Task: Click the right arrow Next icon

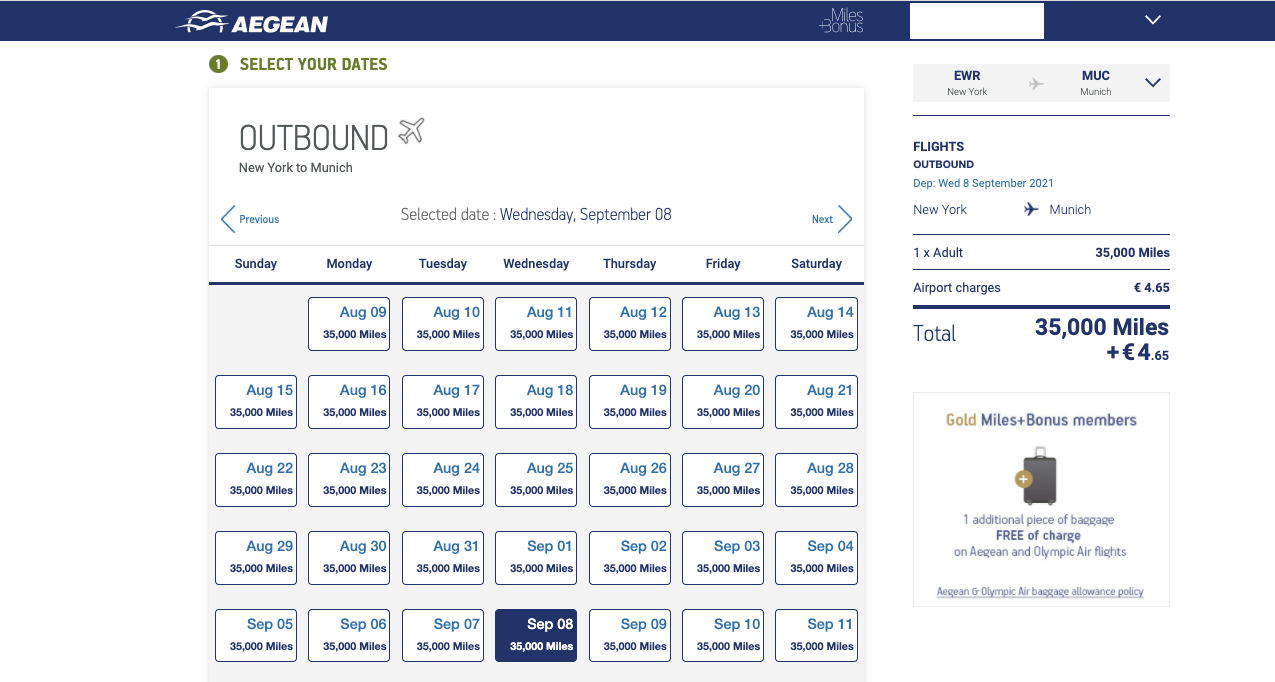Action: pyautogui.click(x=845, y=219)
